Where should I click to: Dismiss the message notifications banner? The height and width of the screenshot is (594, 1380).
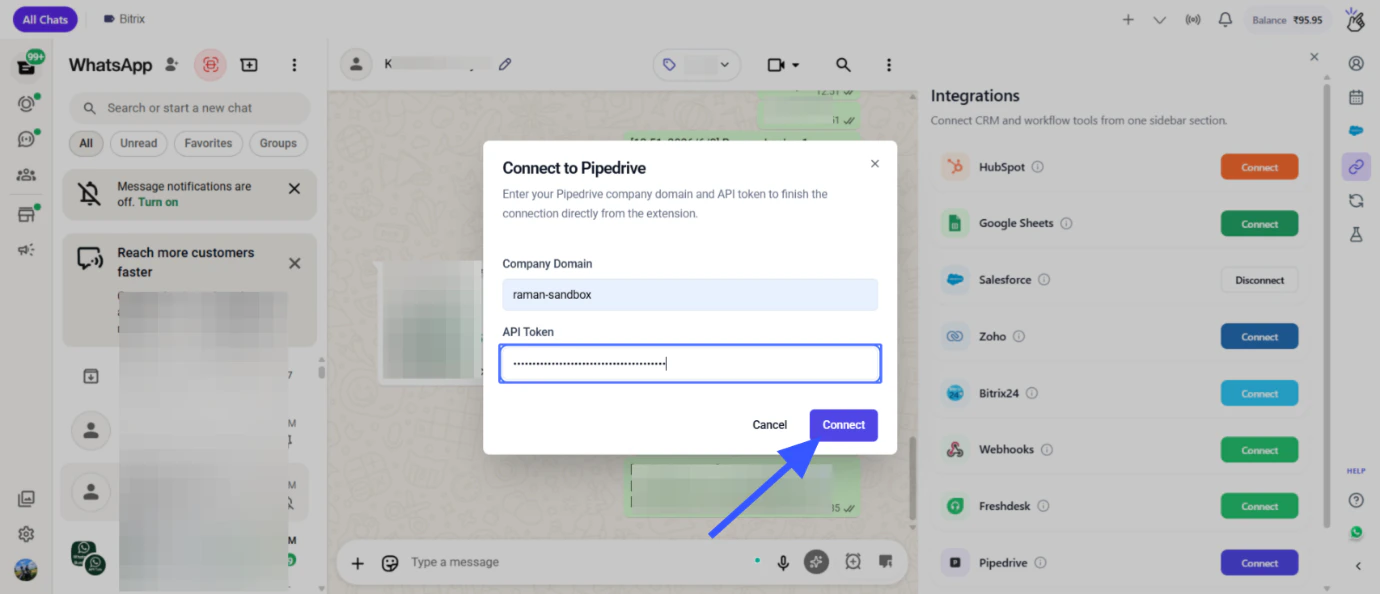pos(294,188)
